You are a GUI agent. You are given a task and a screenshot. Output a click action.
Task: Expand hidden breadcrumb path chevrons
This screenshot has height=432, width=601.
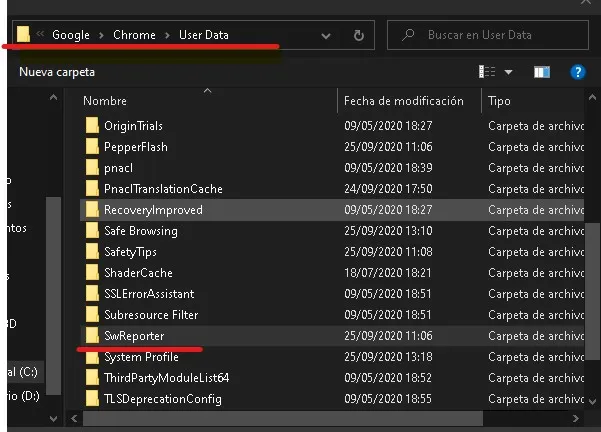pos(41,35)
